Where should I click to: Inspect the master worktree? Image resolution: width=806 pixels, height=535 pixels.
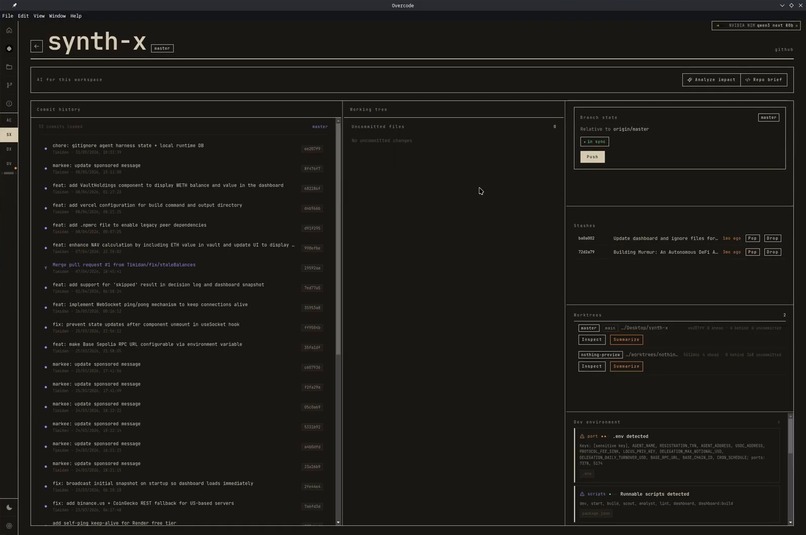tap(591, 340)
